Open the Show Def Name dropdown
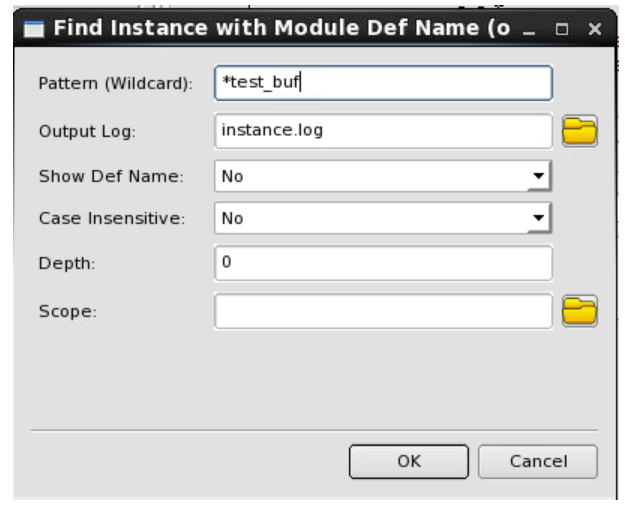The height and width of the screenshot is (509, 628). pyautogui.click(x=383, y=176)
